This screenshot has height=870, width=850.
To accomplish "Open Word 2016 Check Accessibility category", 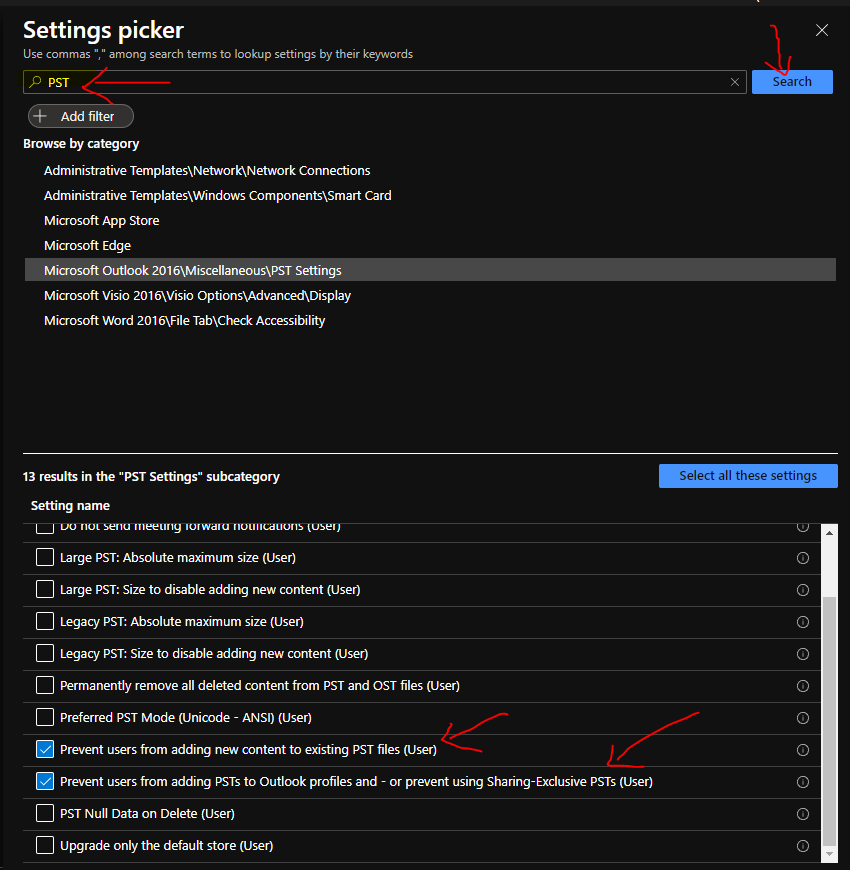I will (x=184, y=320).
